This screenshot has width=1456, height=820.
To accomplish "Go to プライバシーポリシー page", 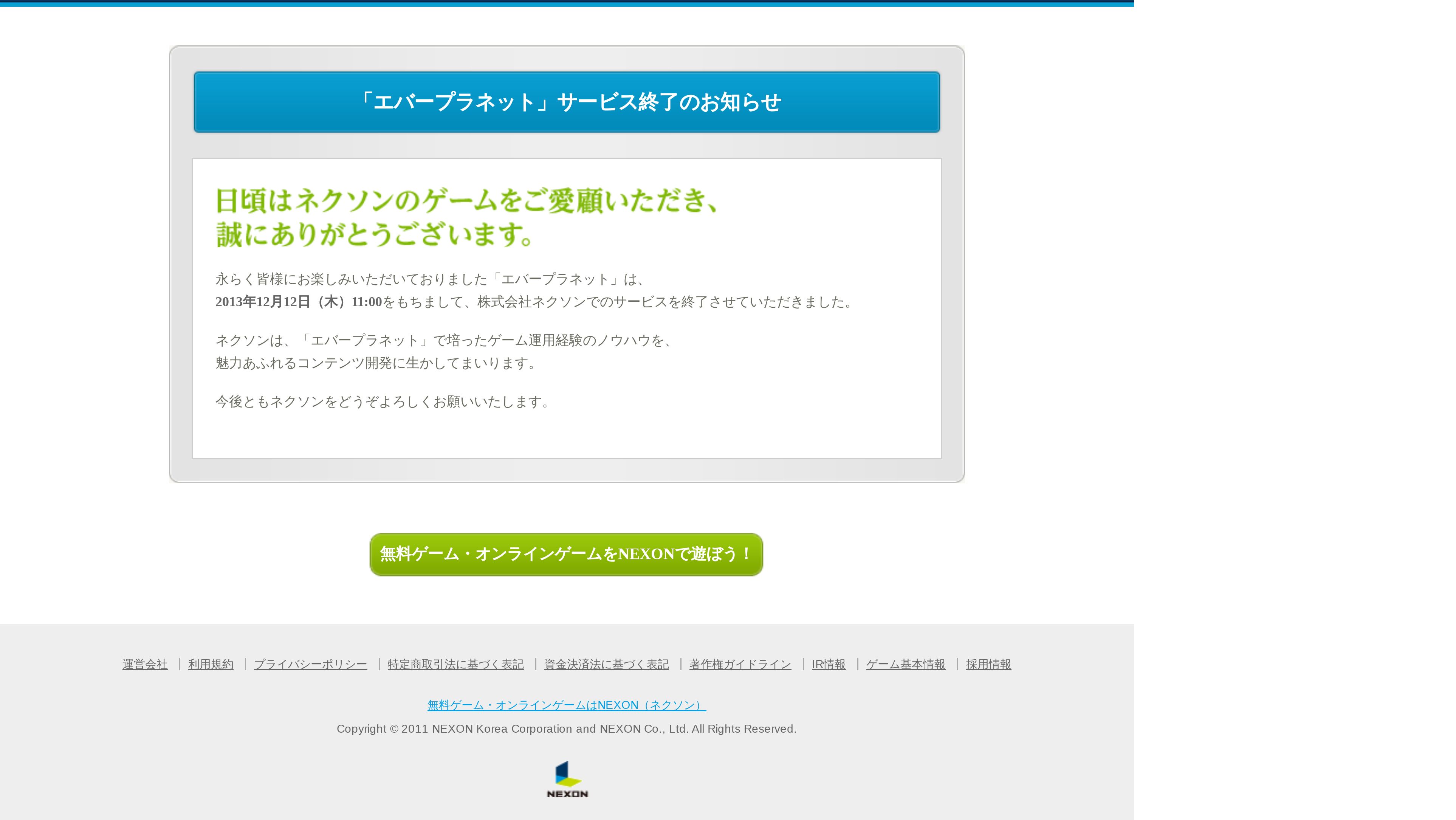I will (x=310, y=664).
